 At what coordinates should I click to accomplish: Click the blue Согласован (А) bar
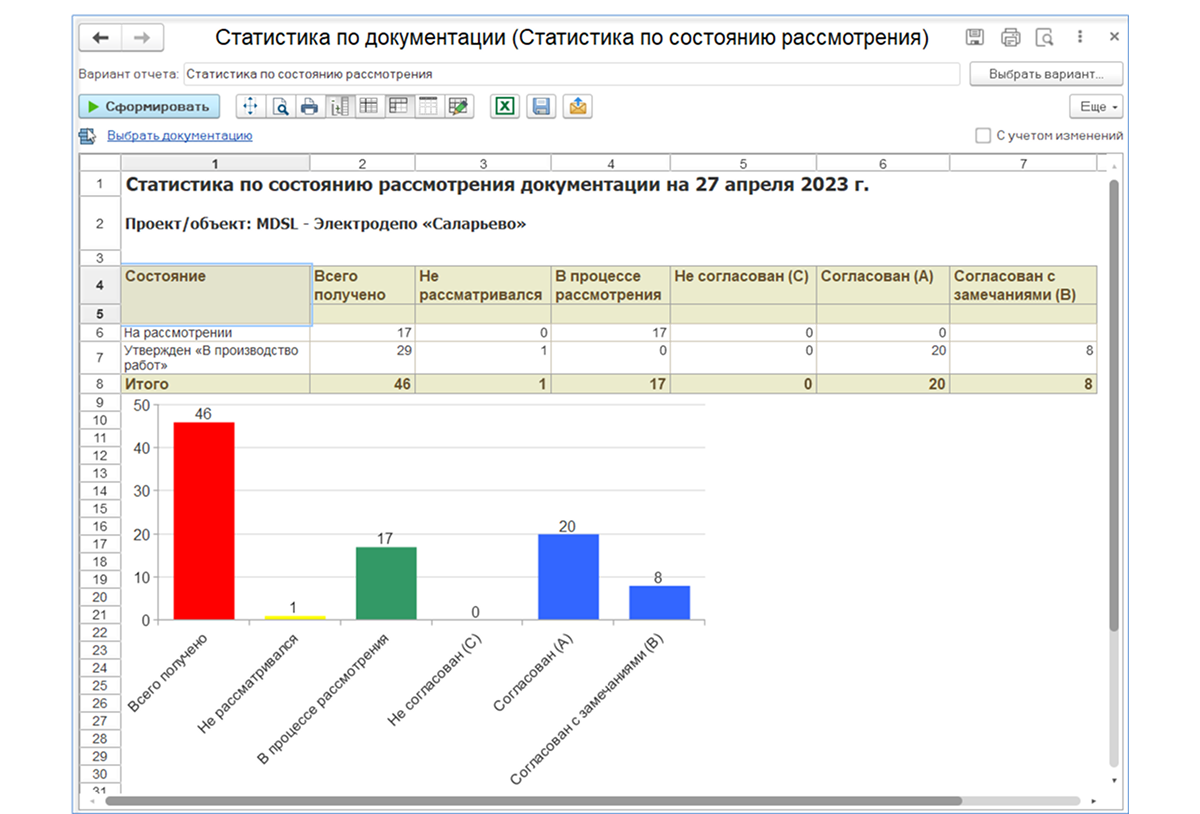click(x=568, y=577)
